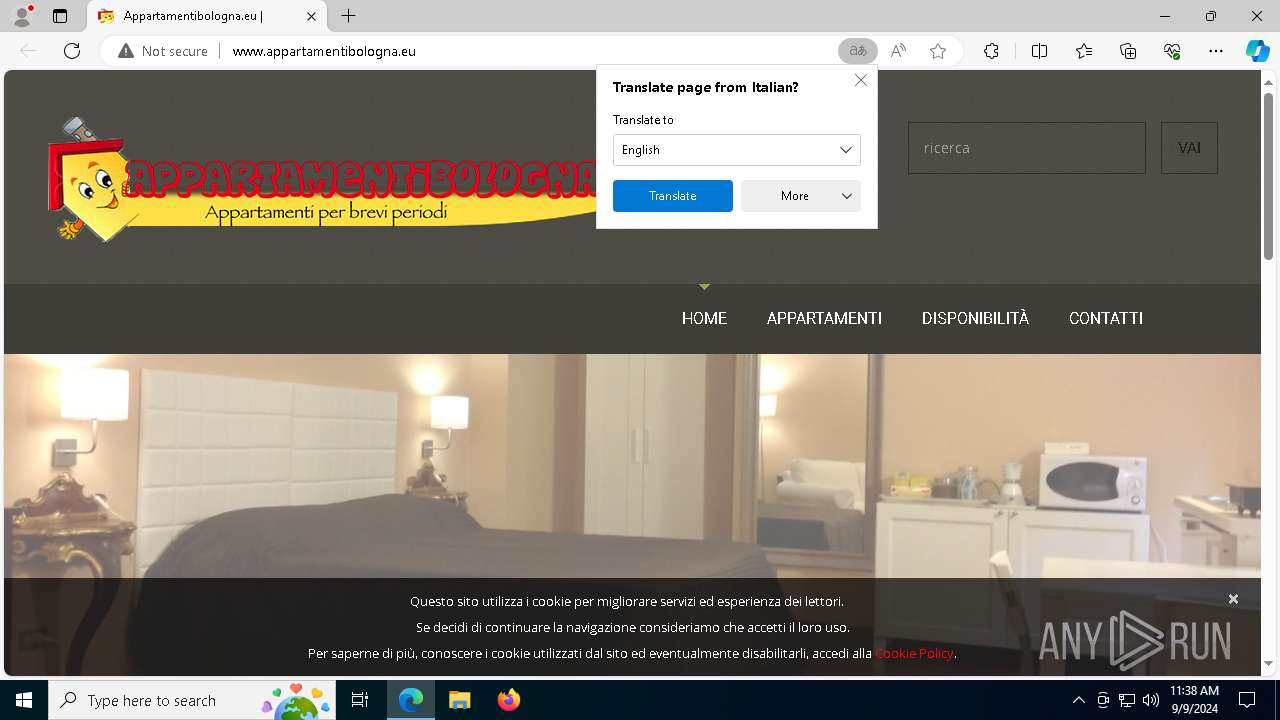Screen dimensions: 1280x720
Task: Open the tab actions menu icon
Action: [x=60, y=16]
